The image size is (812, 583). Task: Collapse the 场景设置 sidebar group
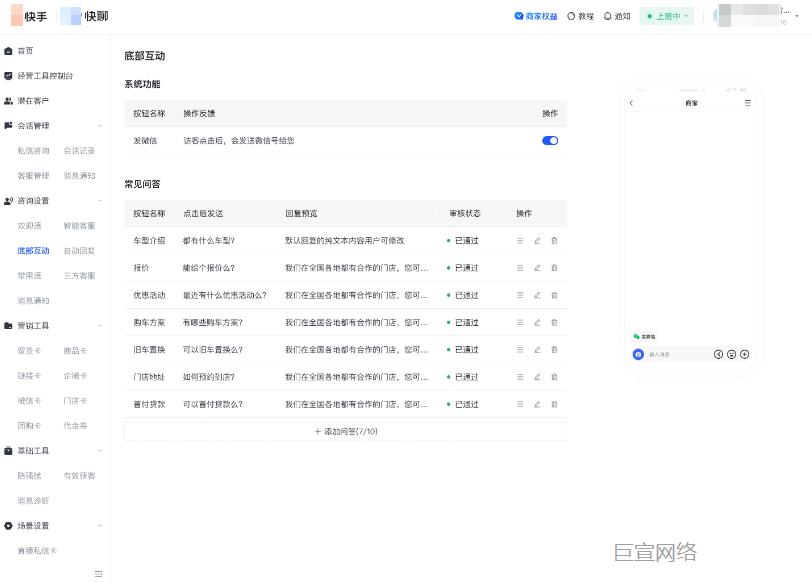(100, 526)
